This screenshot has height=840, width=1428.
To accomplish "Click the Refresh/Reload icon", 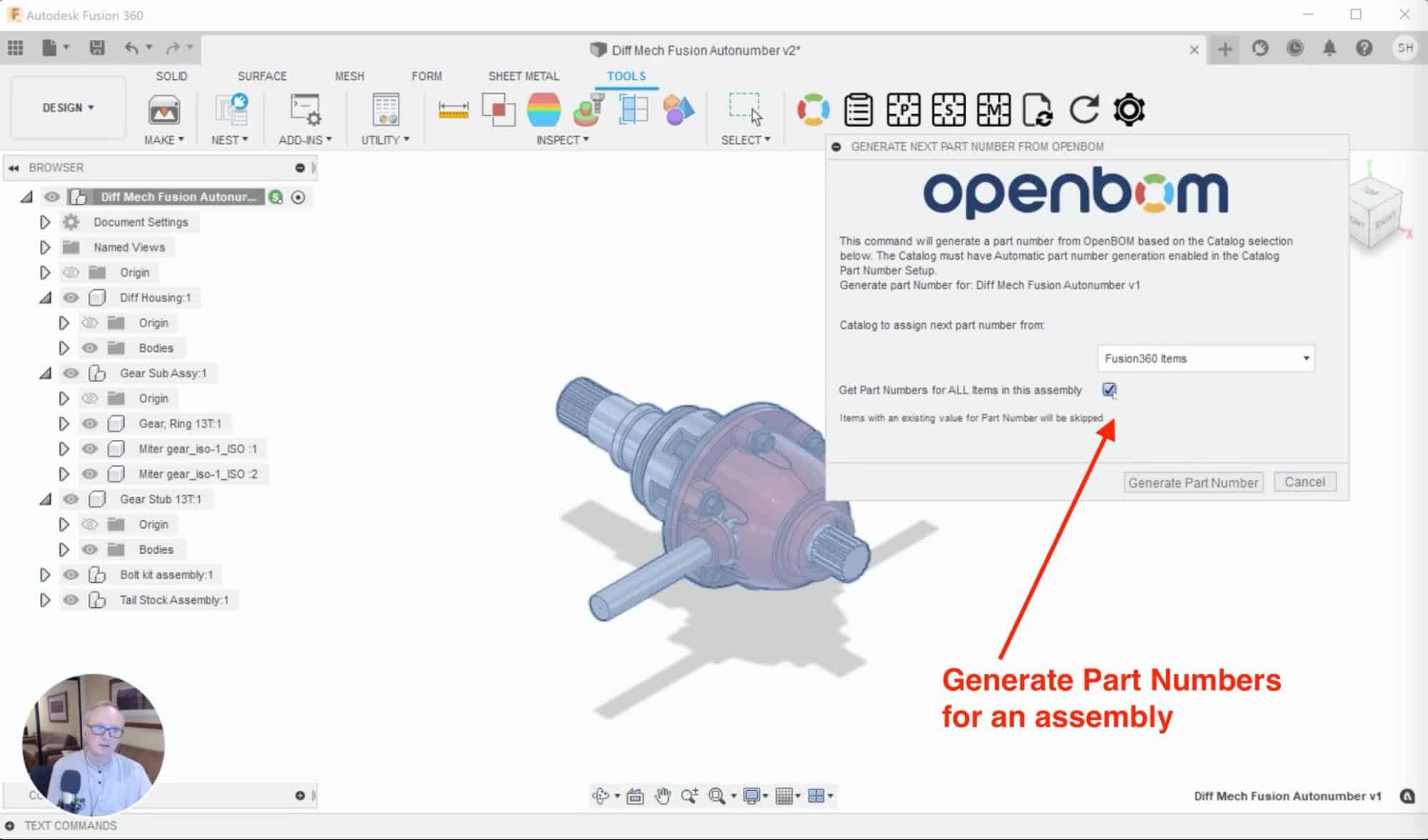I will click(x=1084, y=110).
